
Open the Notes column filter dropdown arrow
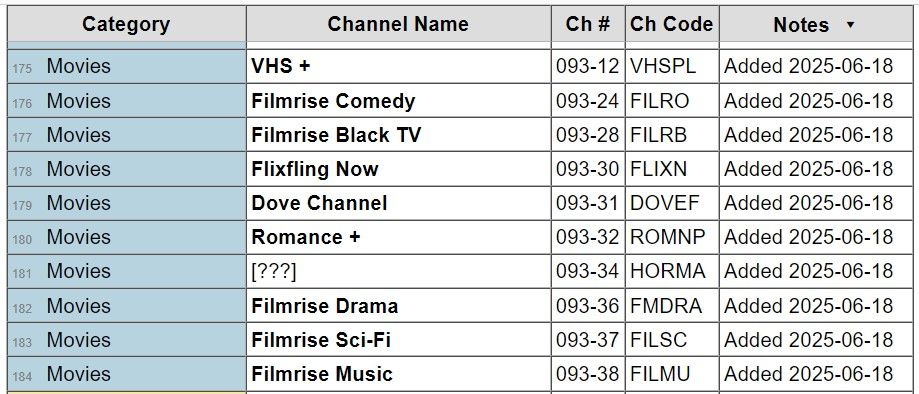(x=850, y=25)
